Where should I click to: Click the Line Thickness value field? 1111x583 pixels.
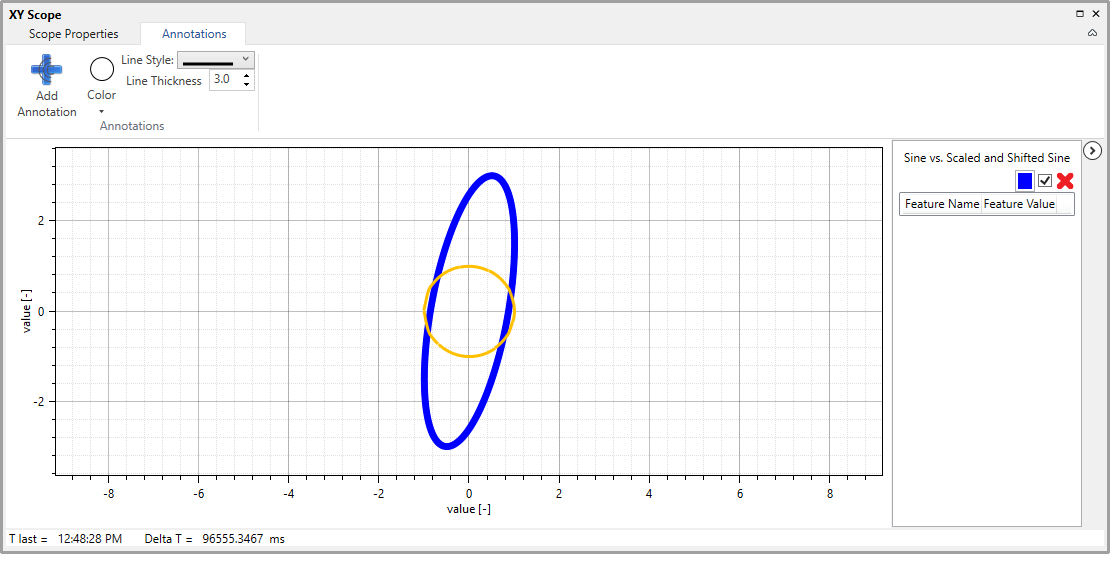coord(223,80)
